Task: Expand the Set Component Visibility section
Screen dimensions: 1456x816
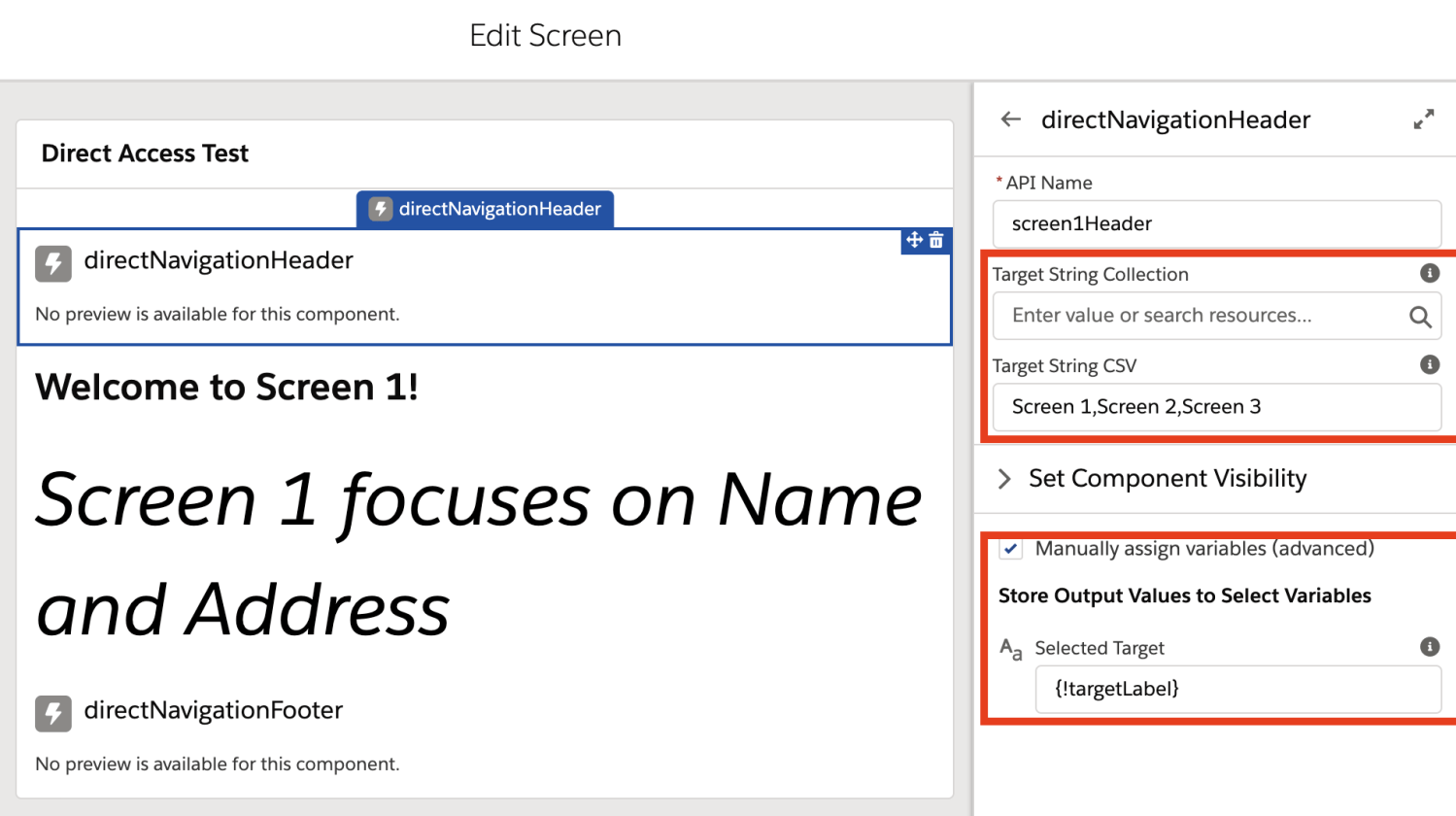Action: tap(1005, 478)
